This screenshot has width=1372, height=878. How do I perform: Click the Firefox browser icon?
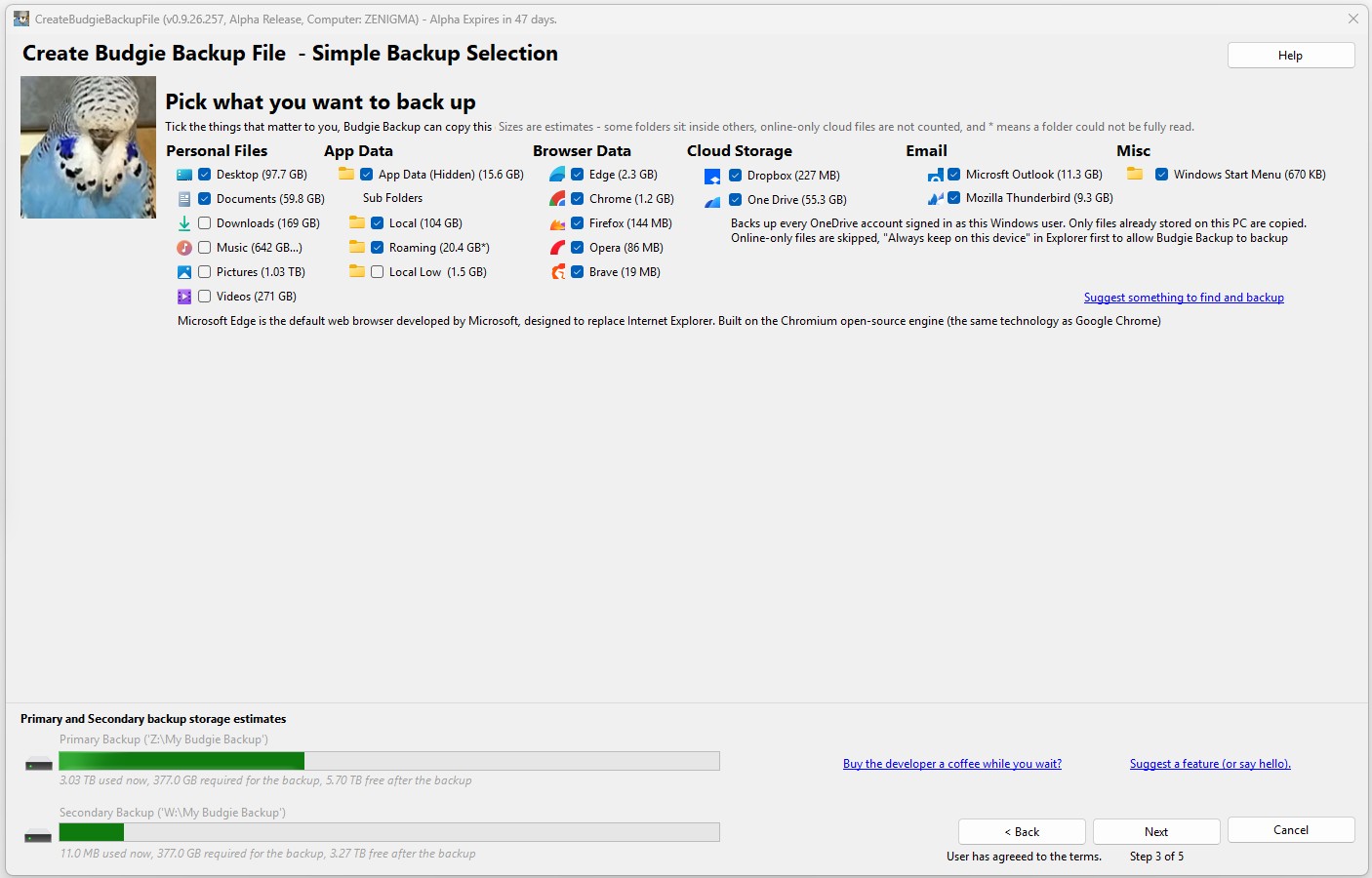point(557,223)
